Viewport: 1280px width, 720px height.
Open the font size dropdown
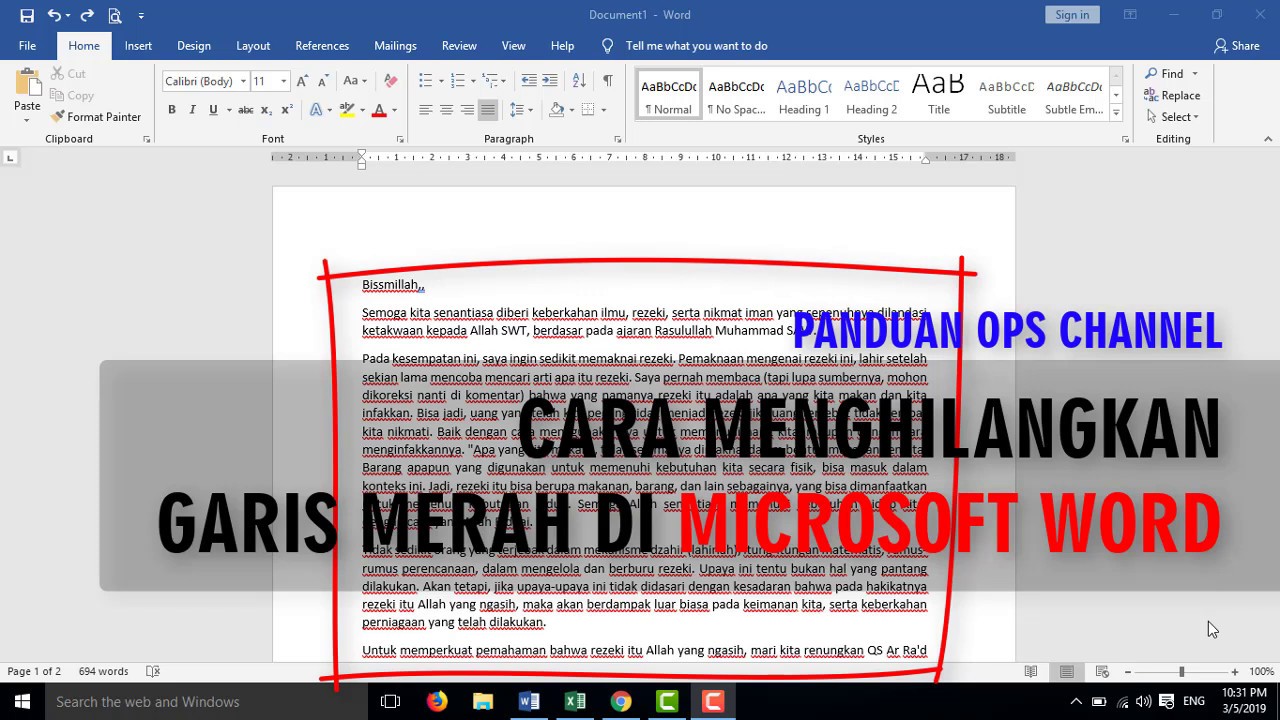(283, 81)
